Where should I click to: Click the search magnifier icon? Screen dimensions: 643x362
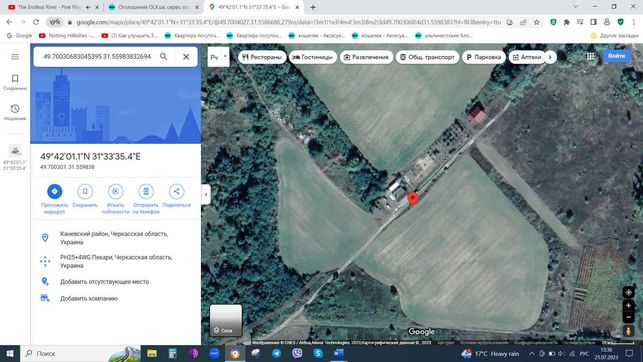click(164, 57)
